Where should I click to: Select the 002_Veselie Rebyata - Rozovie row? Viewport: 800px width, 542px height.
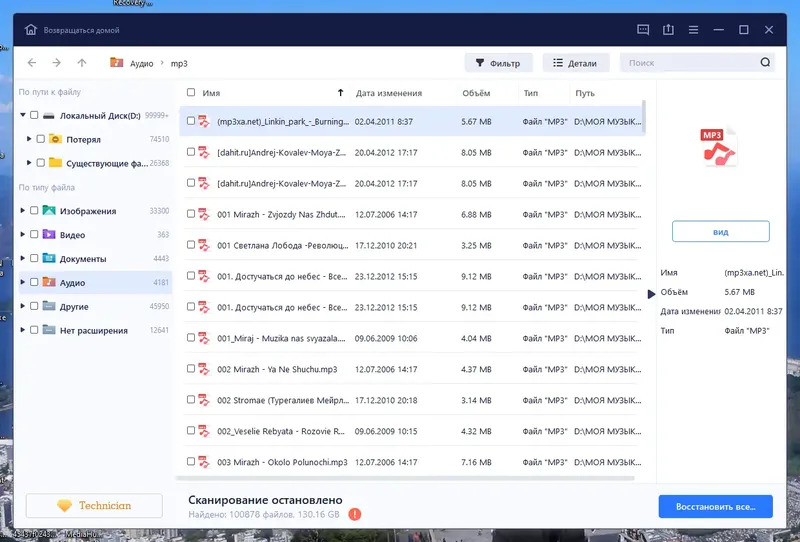click(412, 431)
